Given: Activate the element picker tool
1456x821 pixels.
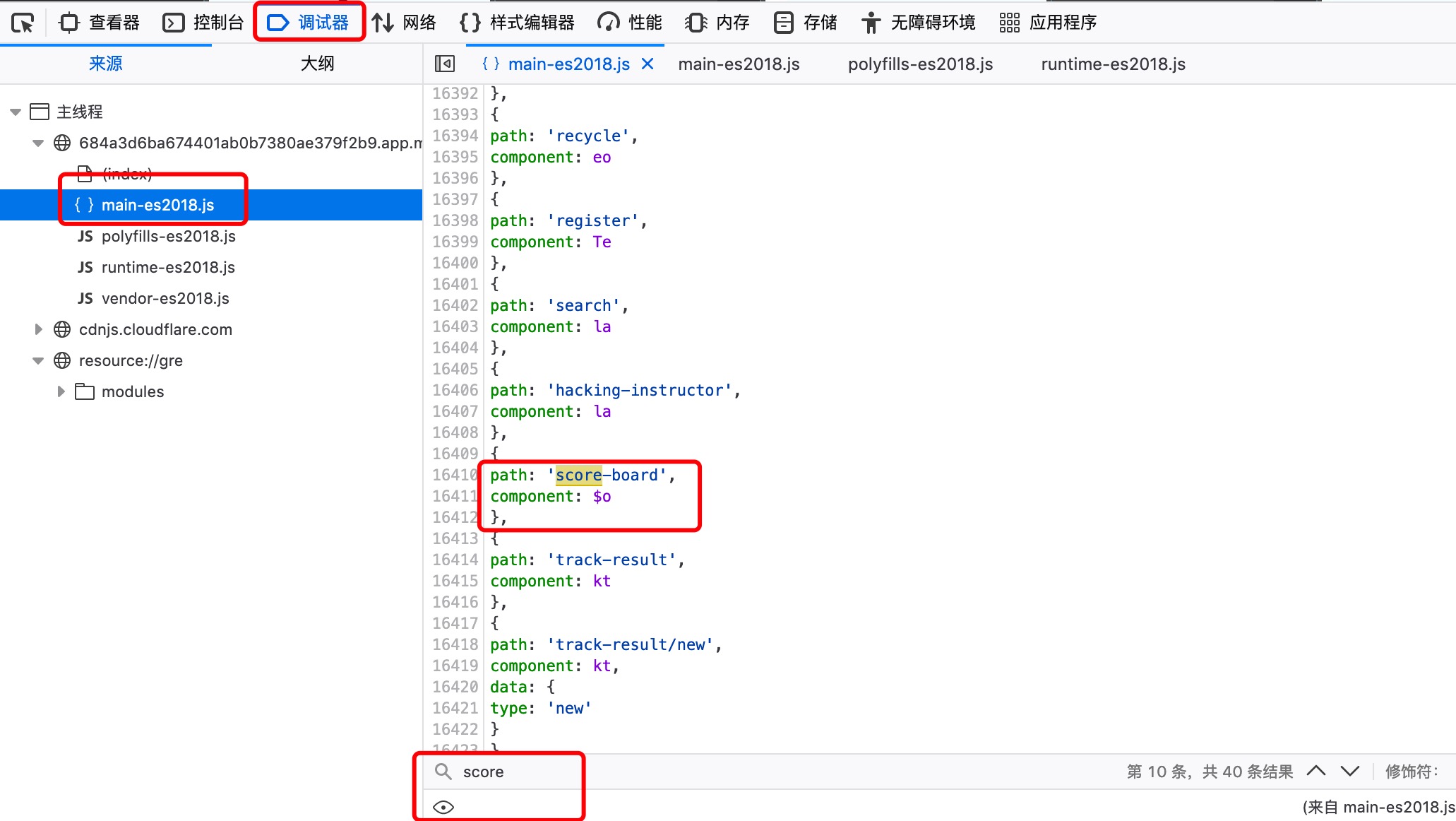Looking at the screenshot, I should (23, 22).
